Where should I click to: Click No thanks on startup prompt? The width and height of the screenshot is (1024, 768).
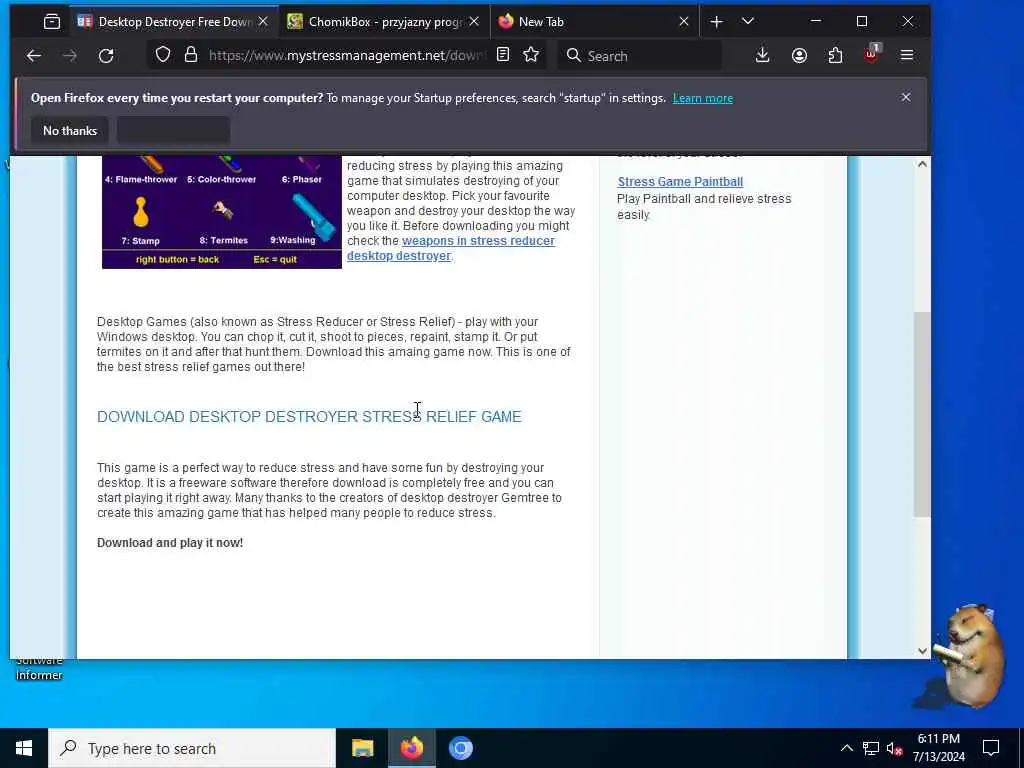70,131
